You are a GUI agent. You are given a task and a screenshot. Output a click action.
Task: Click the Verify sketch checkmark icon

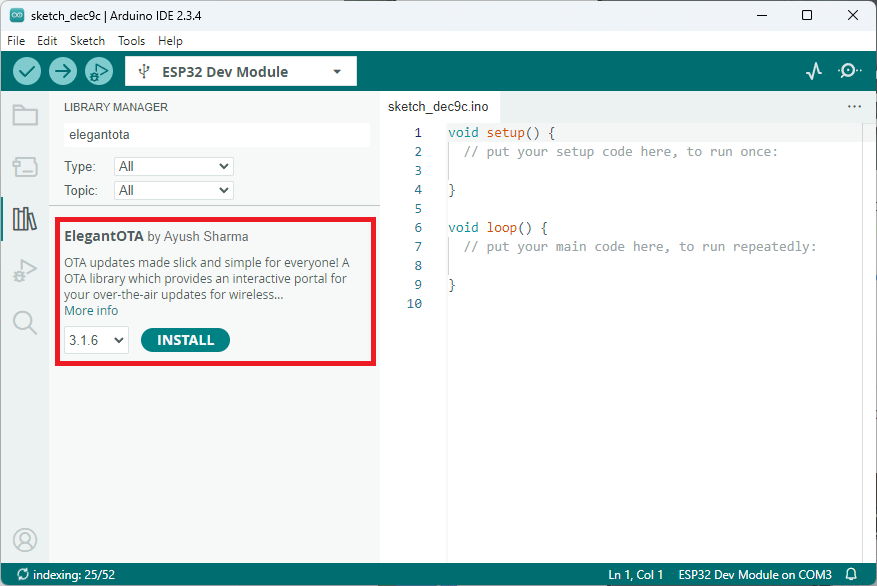point(27,71)
